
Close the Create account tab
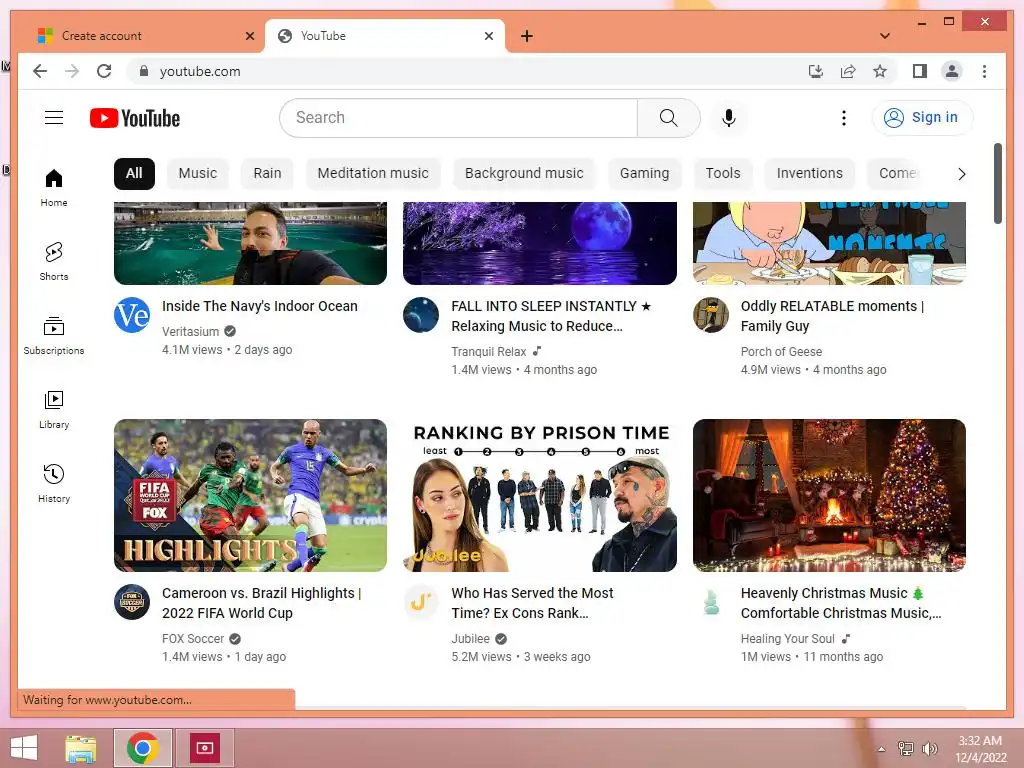click(x=249, y=36)
